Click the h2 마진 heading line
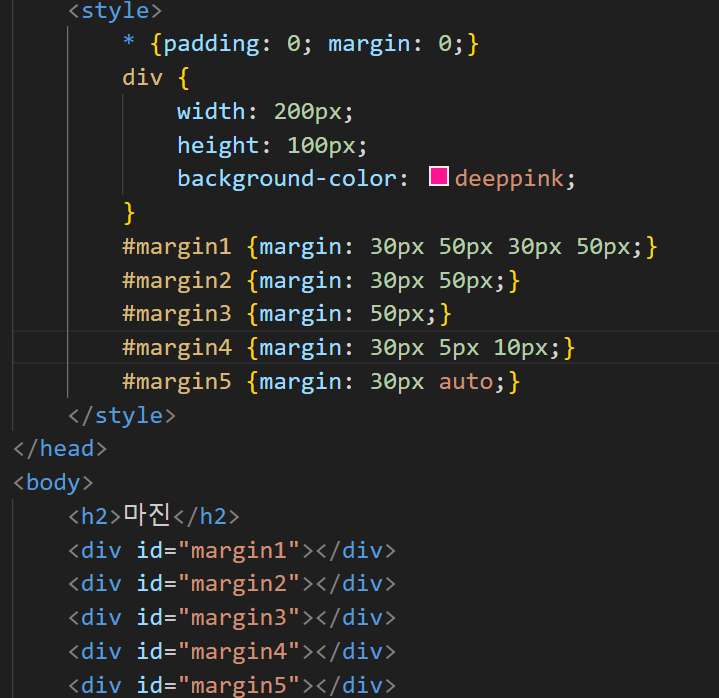The image size is (719, 698). tap(154, 516)
